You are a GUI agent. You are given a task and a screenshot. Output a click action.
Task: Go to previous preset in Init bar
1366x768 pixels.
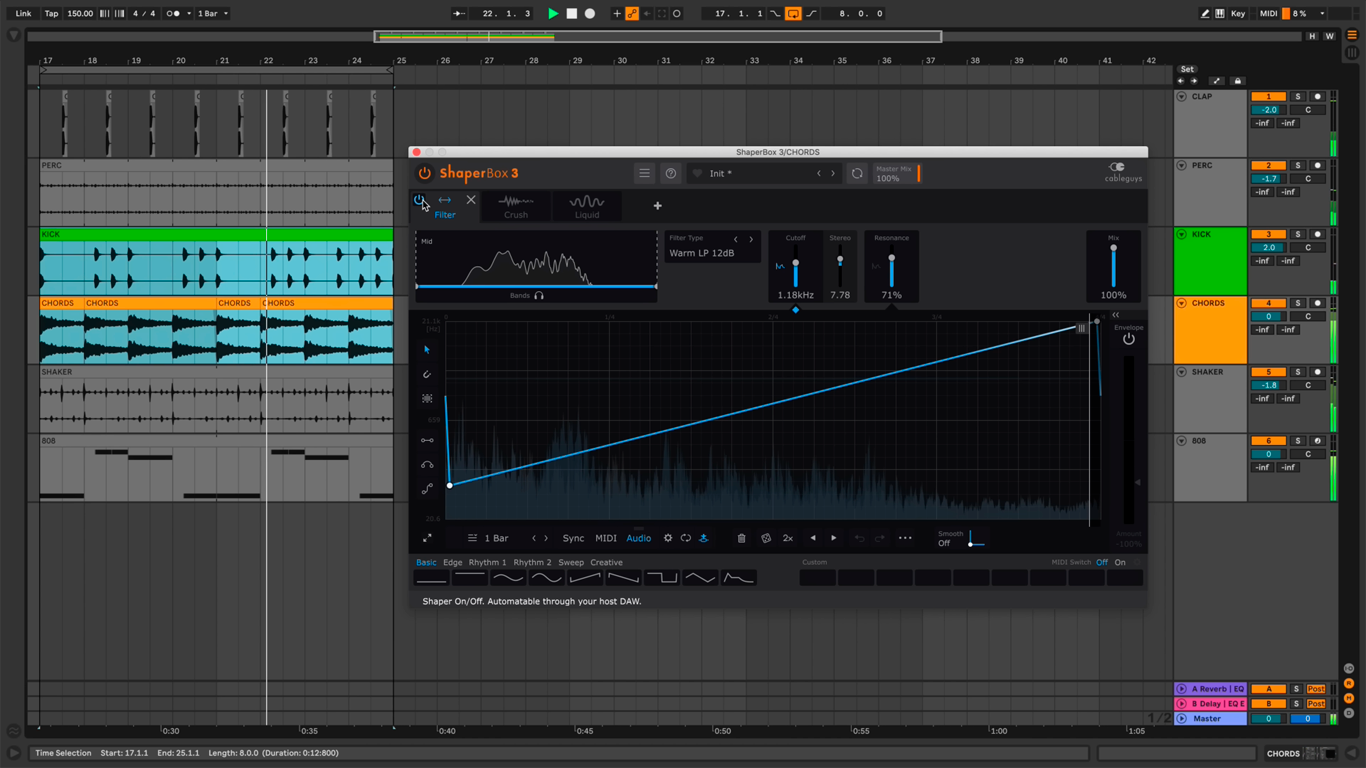click(x=819, y=174)
